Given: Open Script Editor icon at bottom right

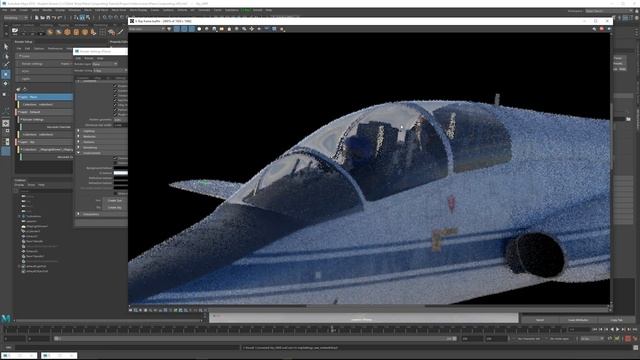Looking at the screenshot, I should click(x=636, y=348).
